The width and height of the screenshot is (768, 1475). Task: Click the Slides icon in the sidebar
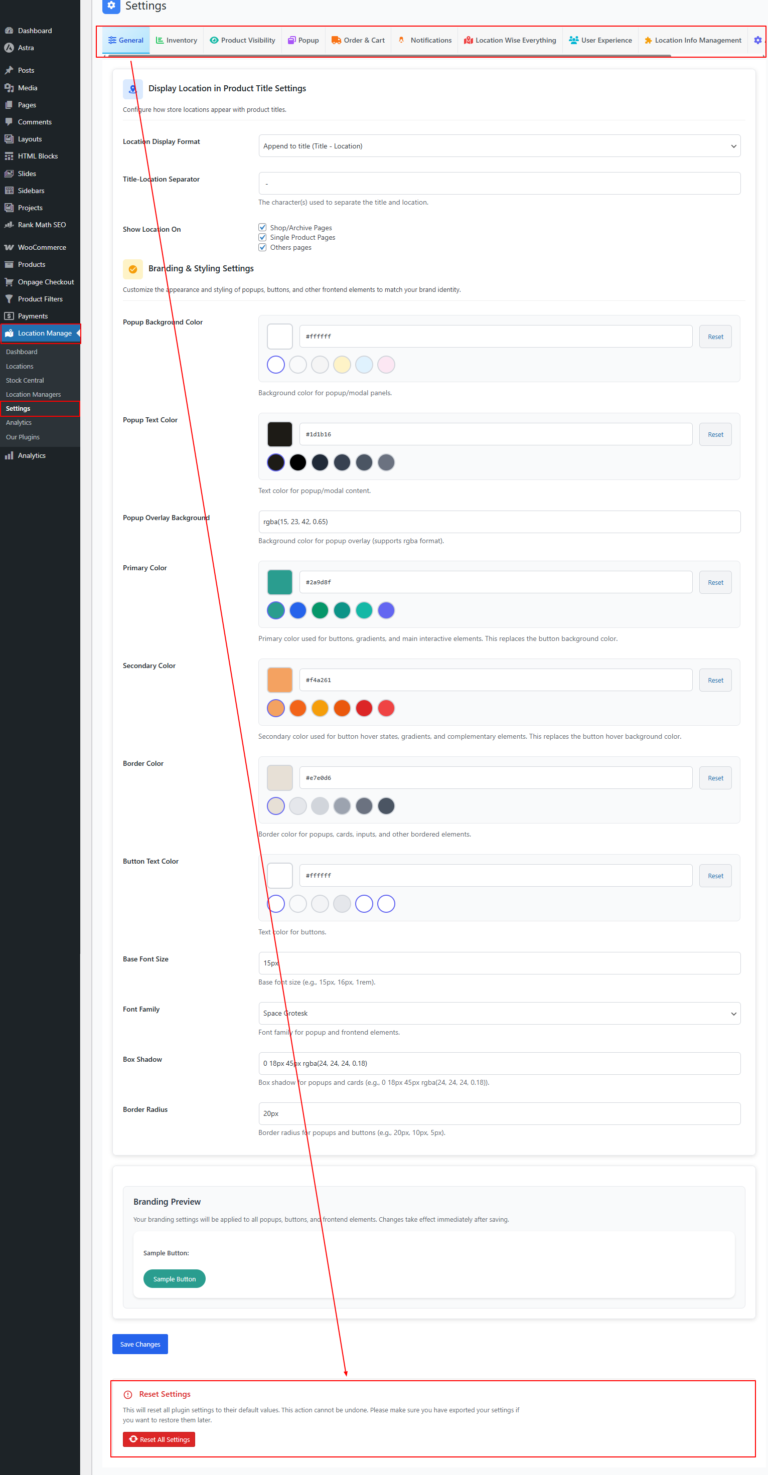pos(9,173)
